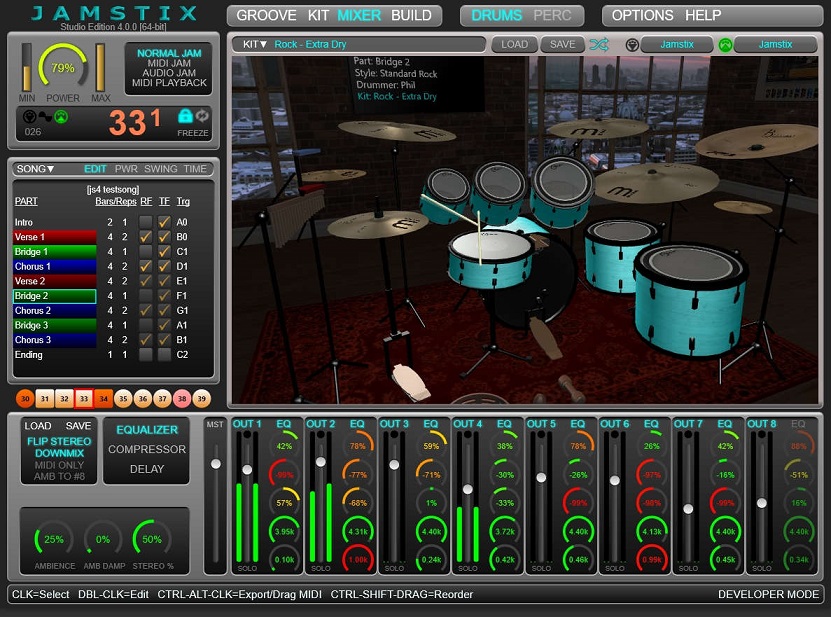Click the kit SAVE button
Image resolution: width=831 pixels, height=617 pixels.
click(562, 45)
